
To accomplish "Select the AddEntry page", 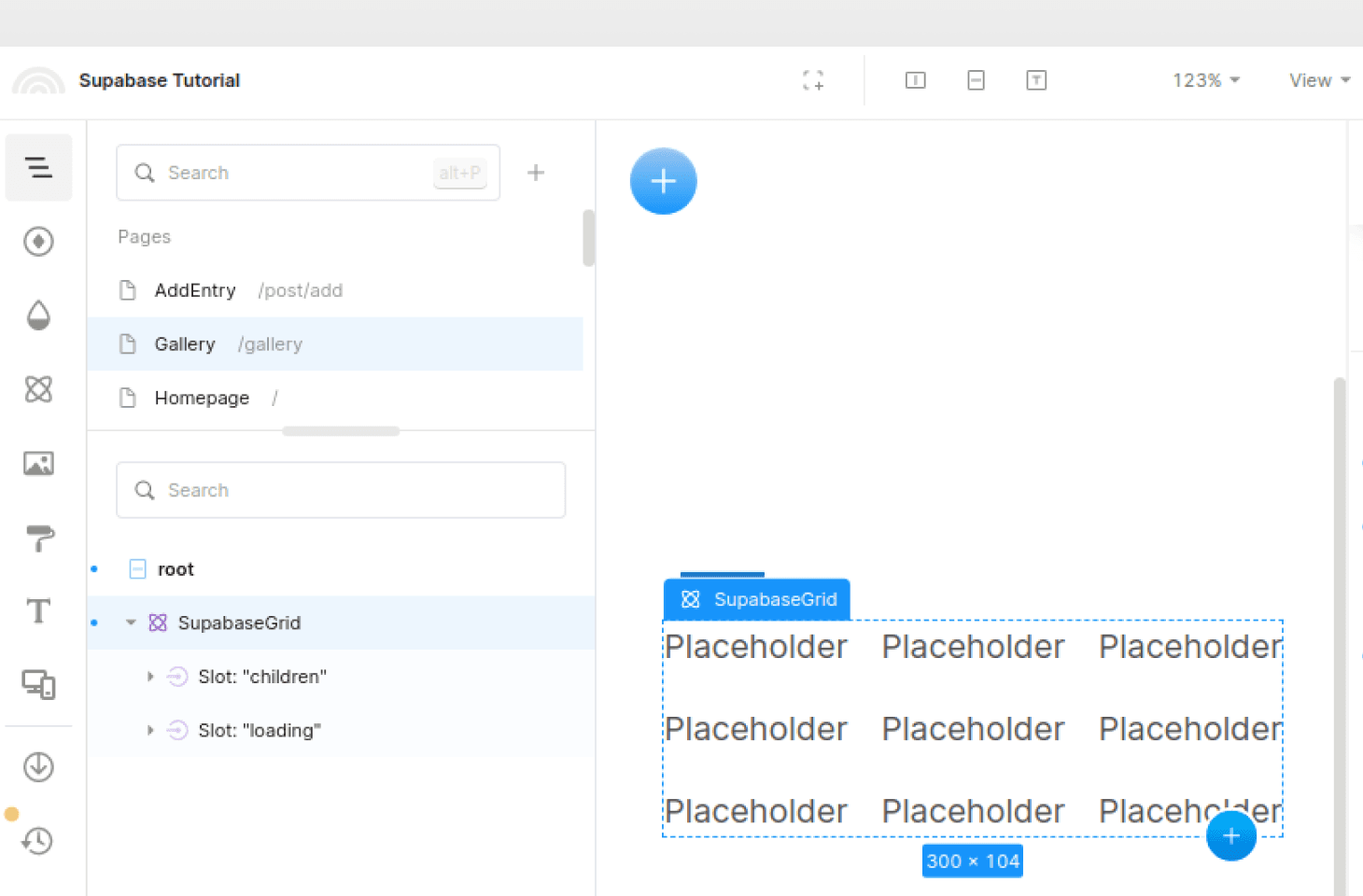I will 196,290.
